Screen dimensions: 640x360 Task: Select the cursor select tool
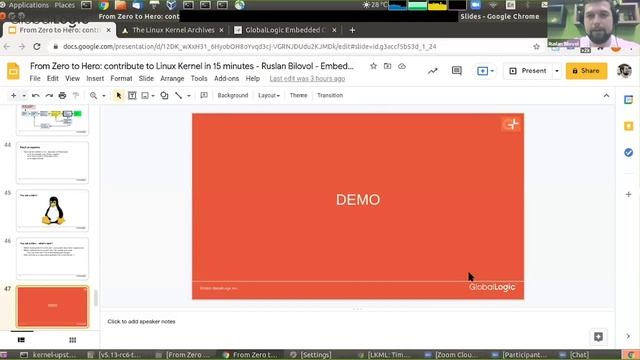[119, 96]
